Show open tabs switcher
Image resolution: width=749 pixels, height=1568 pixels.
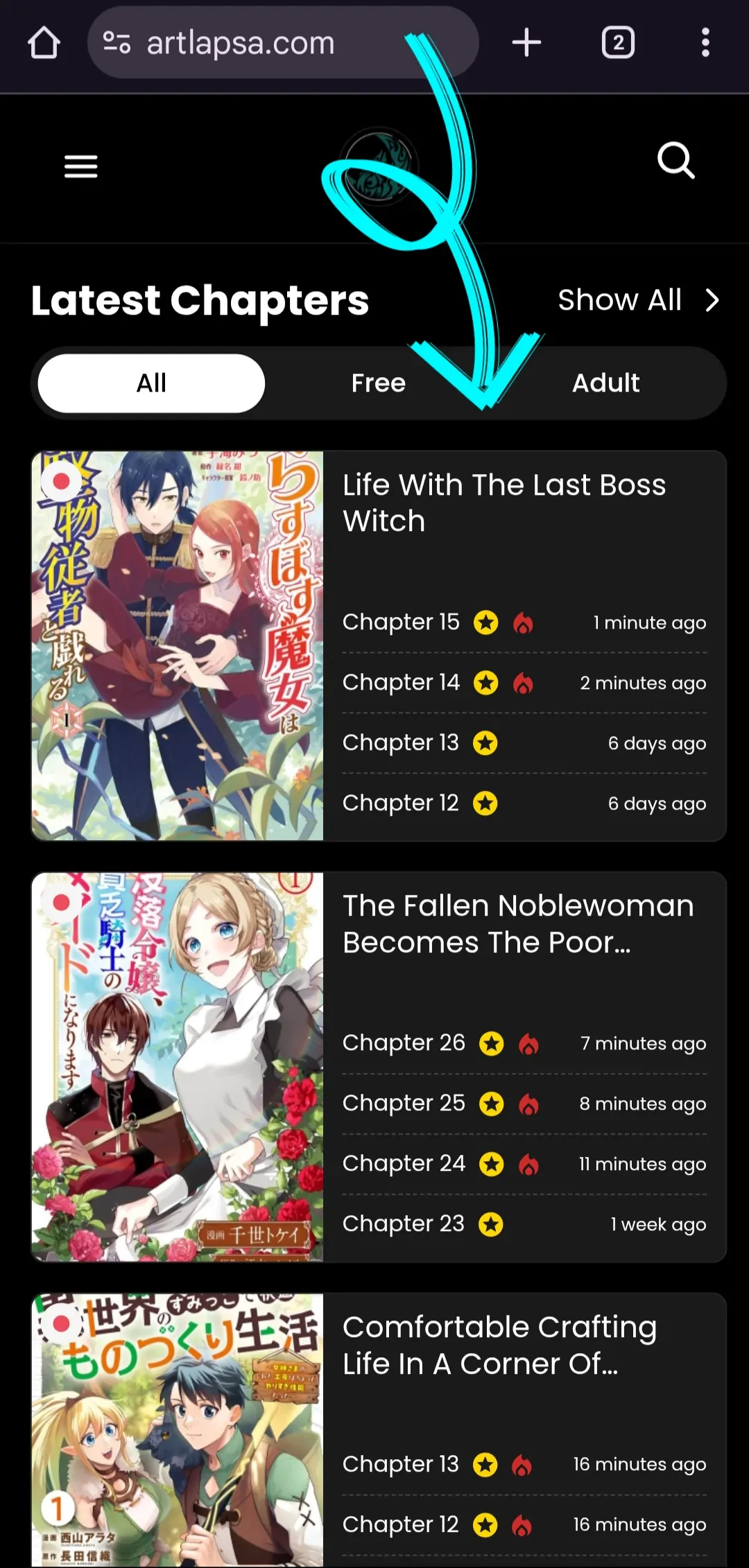pos(618,43)
